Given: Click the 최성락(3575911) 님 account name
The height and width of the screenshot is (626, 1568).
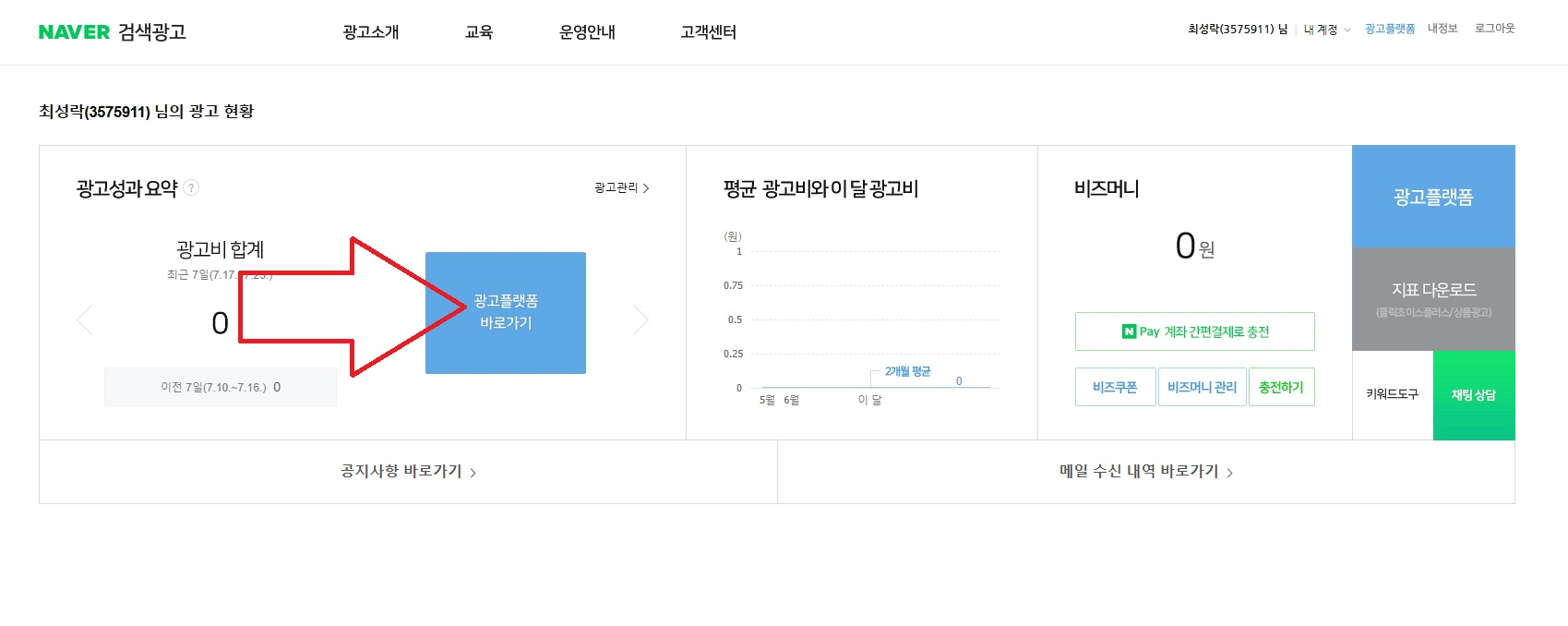Looking at the screenshot, I should pos(1238,29).
